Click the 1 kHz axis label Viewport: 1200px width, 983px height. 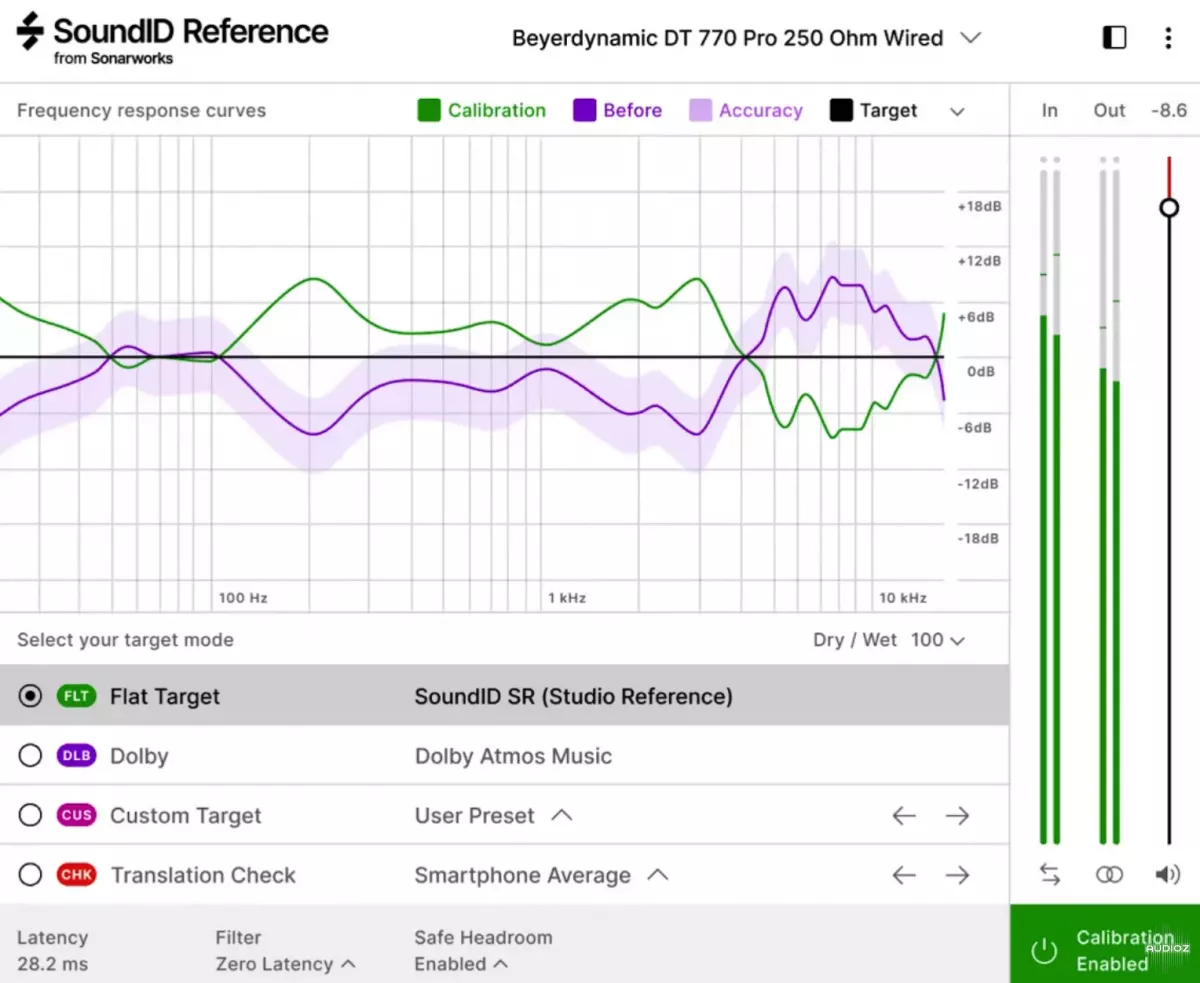(567, 598)
